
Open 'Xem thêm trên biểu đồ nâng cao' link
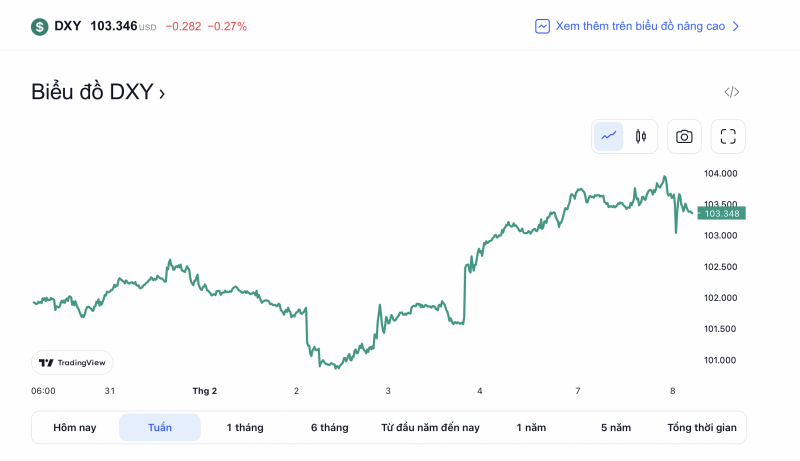click(640, 26)
